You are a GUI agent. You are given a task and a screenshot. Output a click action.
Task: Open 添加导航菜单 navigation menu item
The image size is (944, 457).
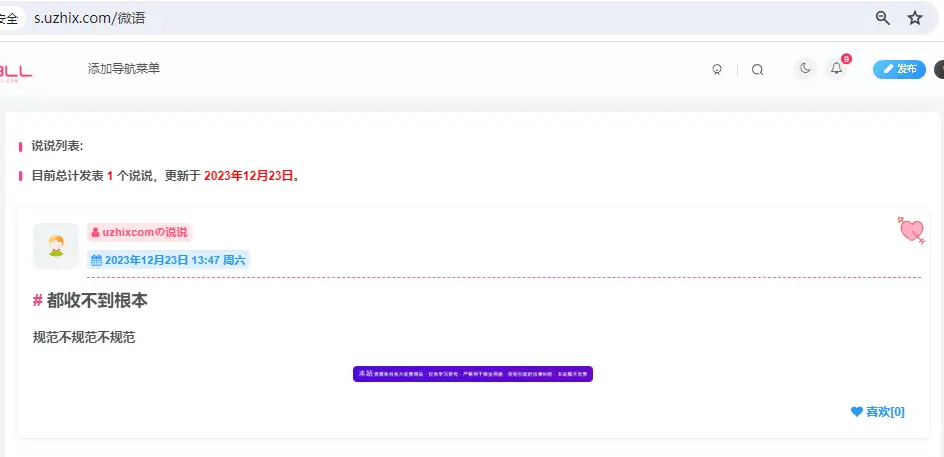[123, 69]
